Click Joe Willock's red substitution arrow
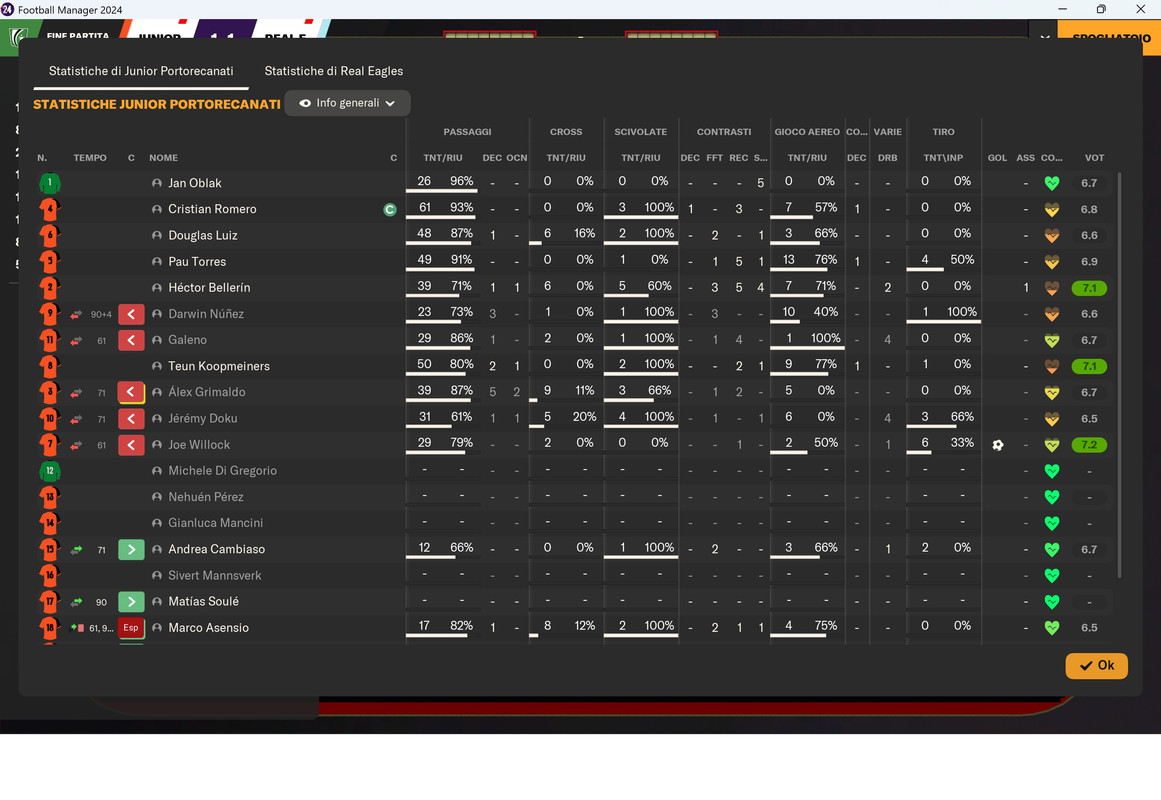 (131, 444)
